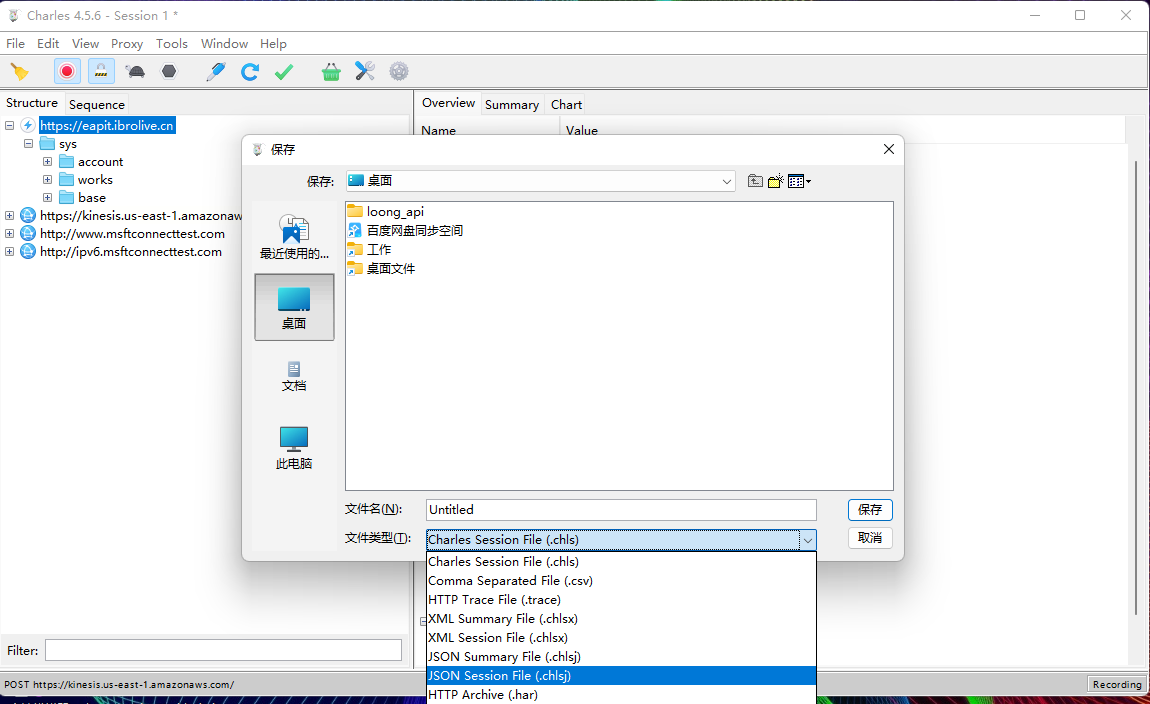Switch to the Structure tab

pos(32,103)
